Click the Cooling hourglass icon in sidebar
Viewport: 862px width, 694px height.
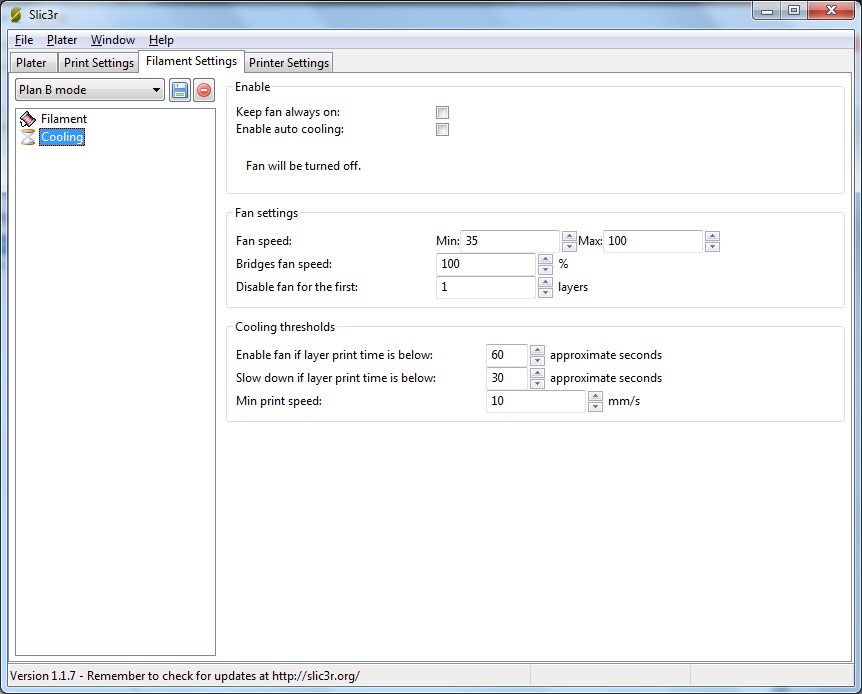27,137
